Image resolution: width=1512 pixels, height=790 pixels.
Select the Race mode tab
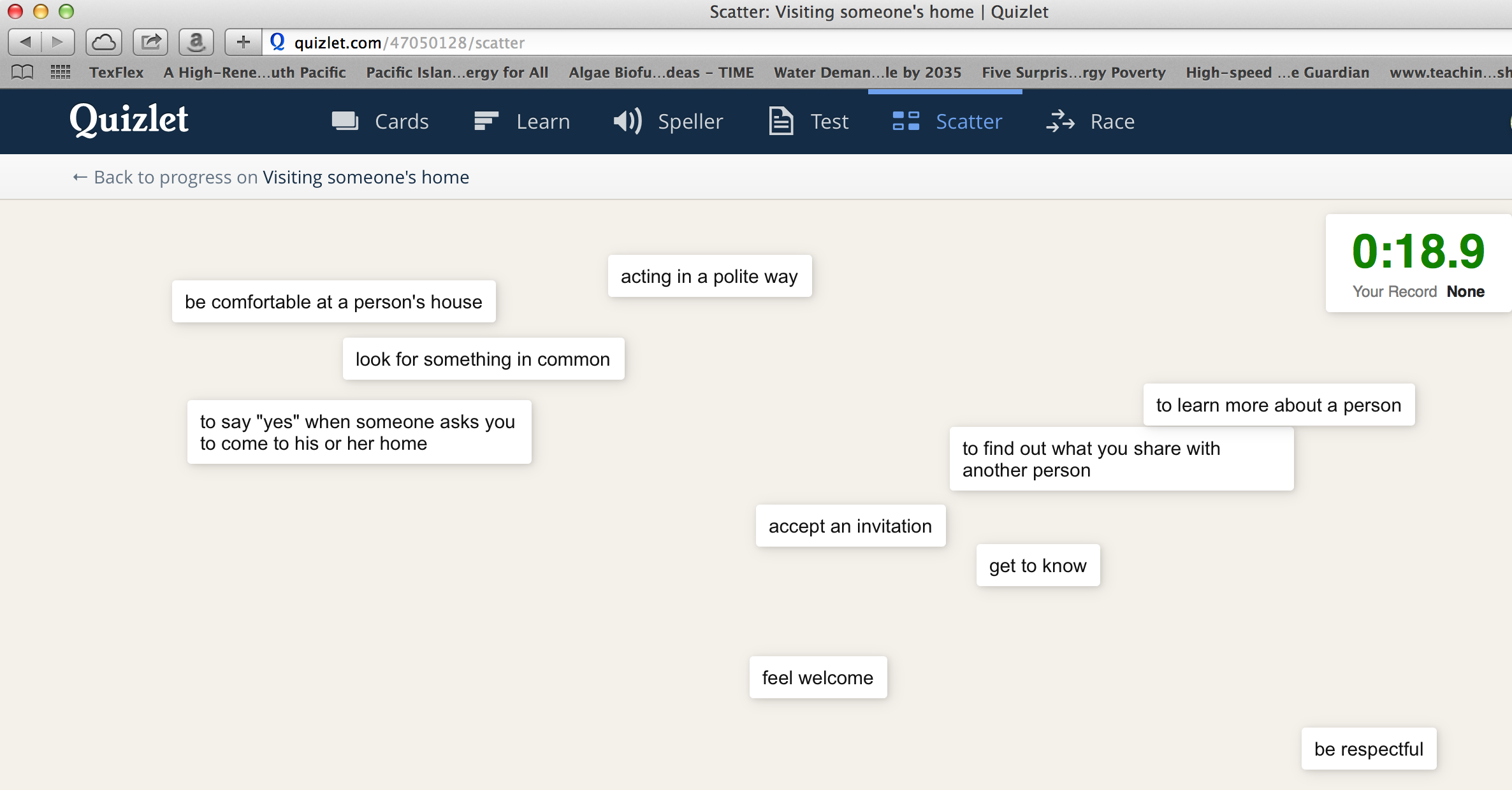pos(1091,121)
